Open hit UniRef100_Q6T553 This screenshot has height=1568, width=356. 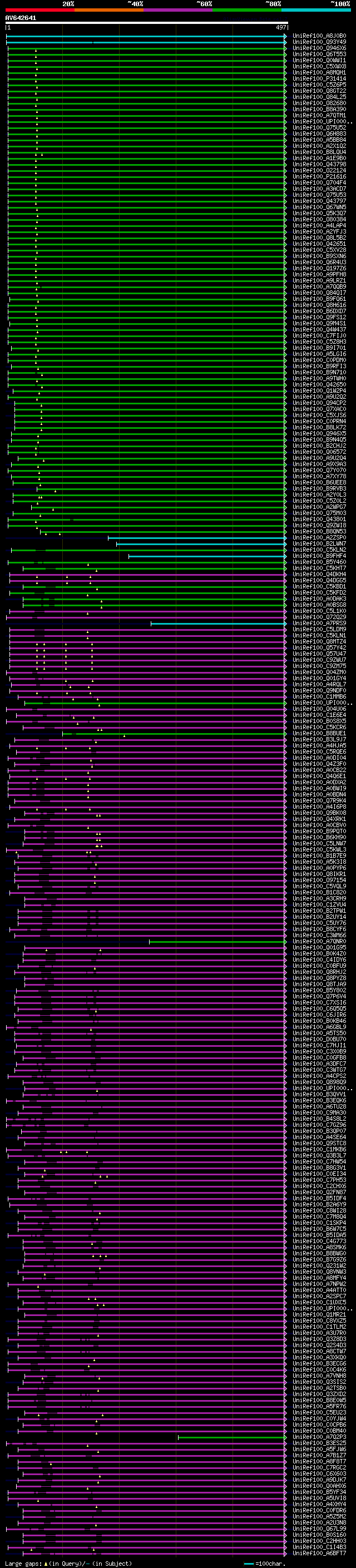[x=319, y=54]
